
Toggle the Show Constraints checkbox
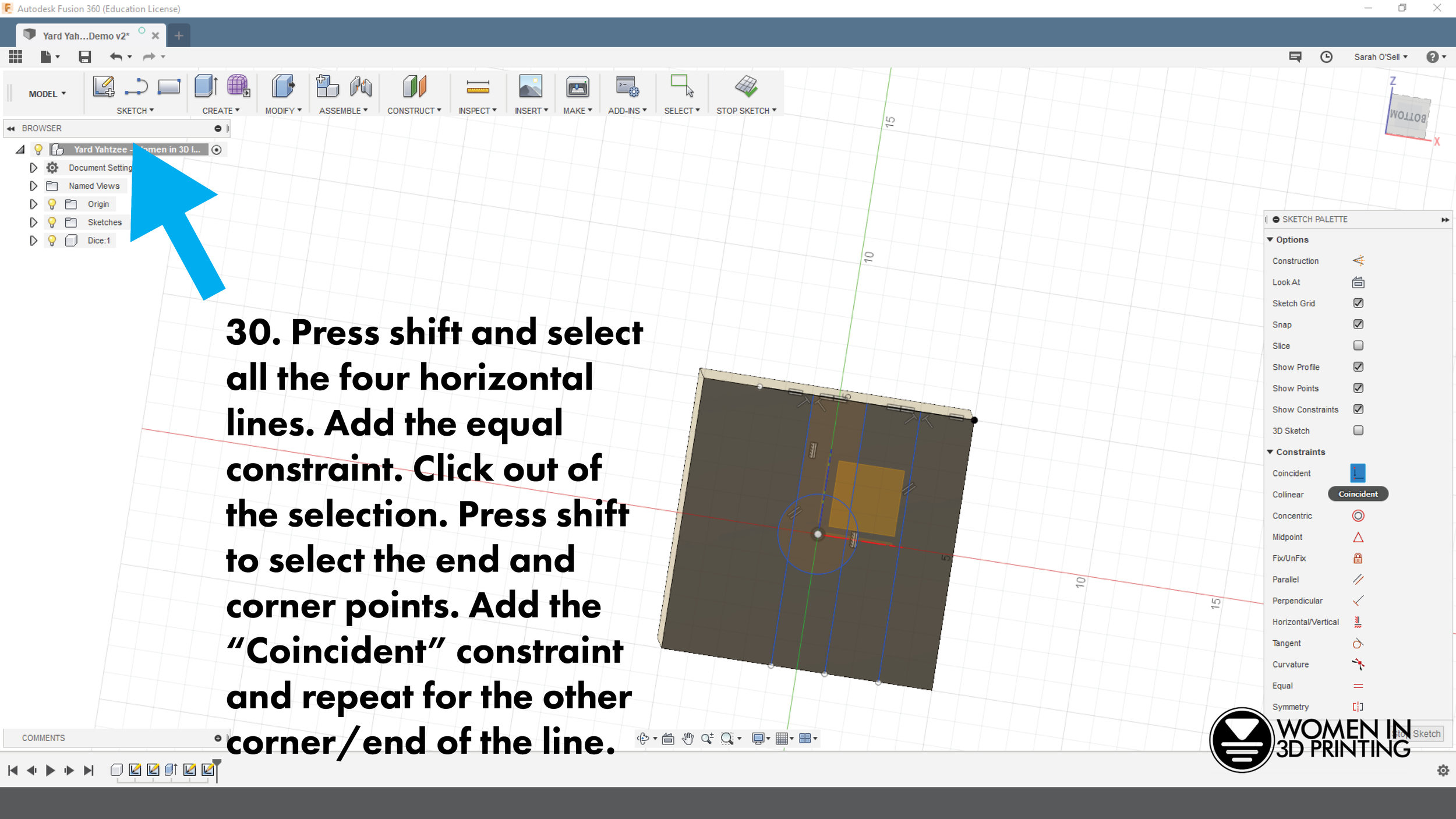[x=1358, y=409]
